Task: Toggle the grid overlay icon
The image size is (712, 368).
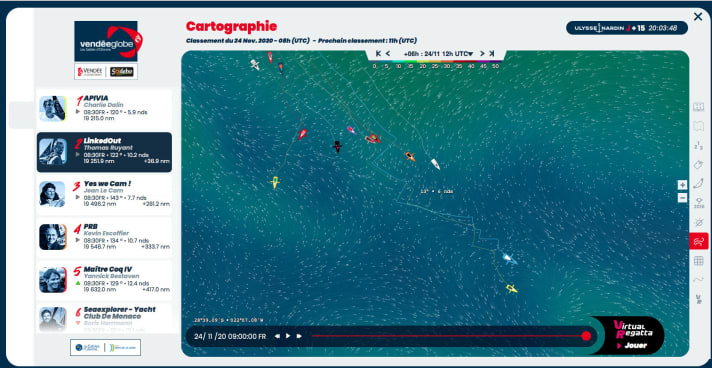Action: (x=698, y=261)
